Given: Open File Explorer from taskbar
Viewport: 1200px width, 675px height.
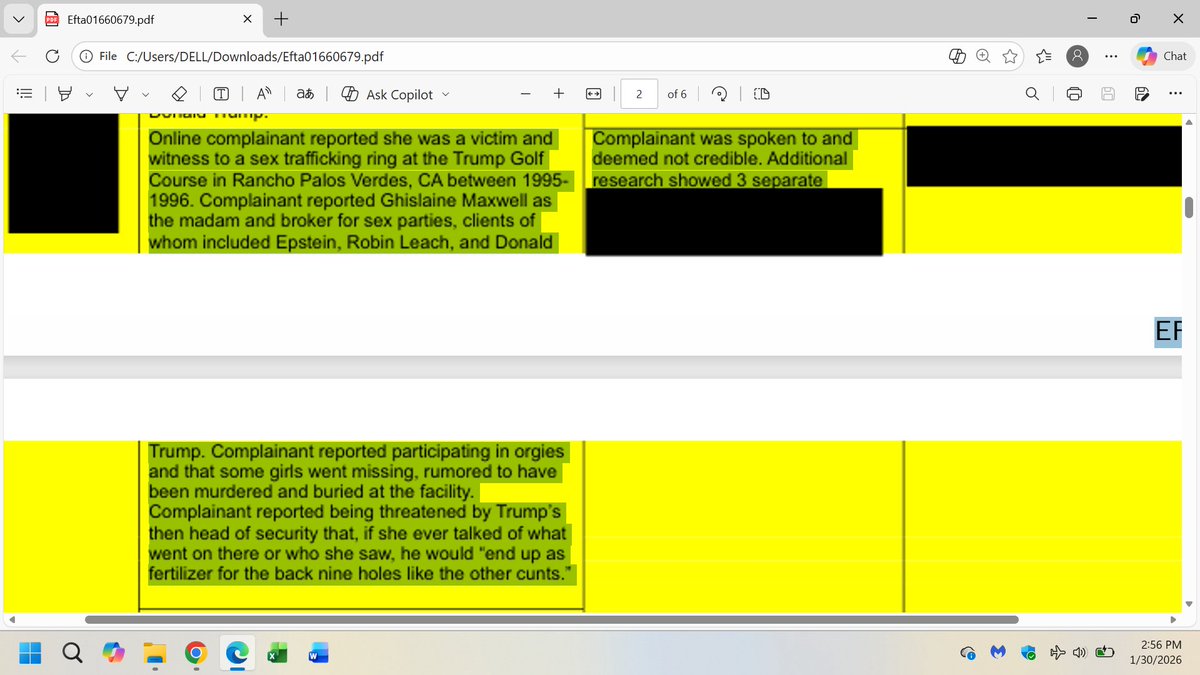Looking at the screenshot, I should pos(153,654).
